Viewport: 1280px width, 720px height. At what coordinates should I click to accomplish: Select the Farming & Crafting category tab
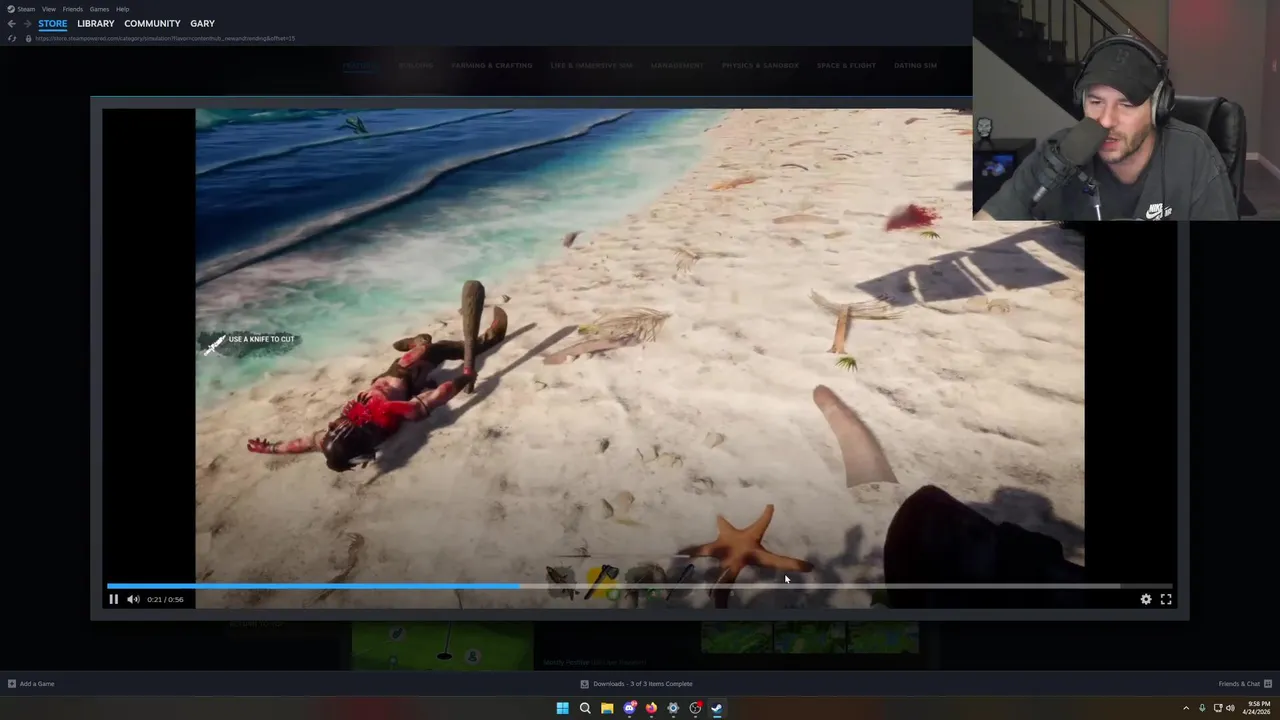492,65
